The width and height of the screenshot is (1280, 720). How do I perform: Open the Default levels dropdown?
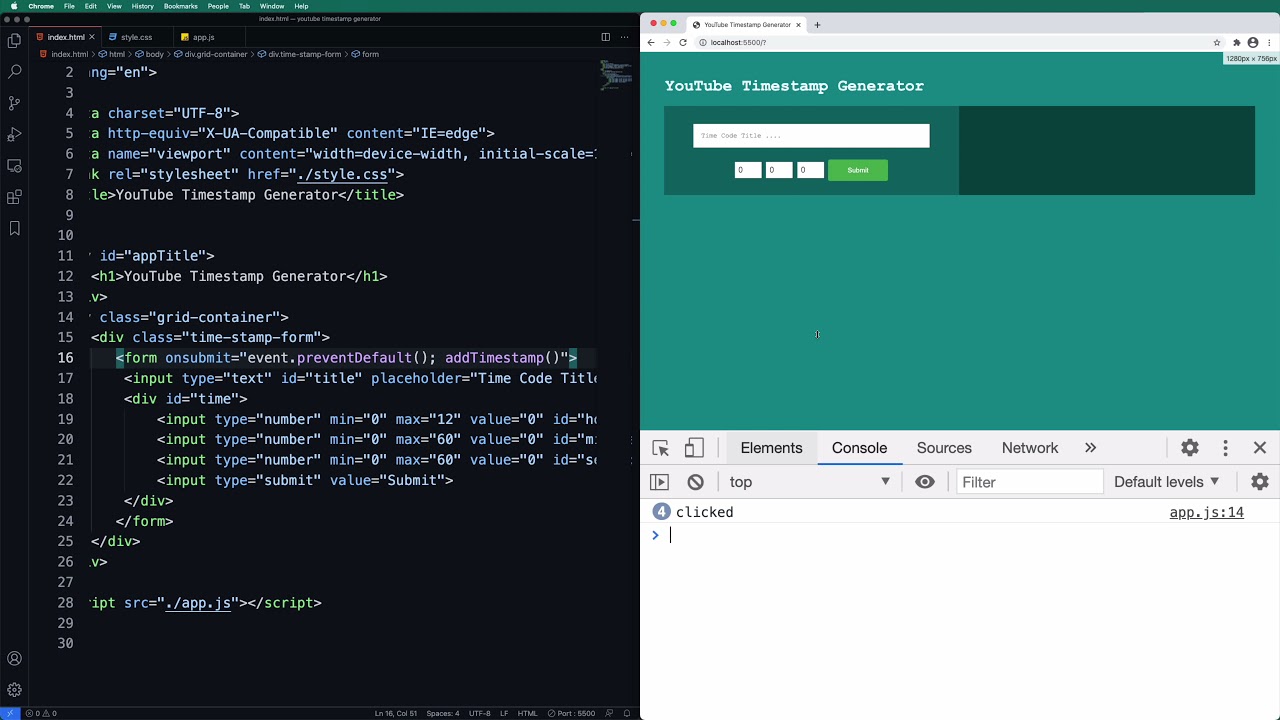point(1167,482)
